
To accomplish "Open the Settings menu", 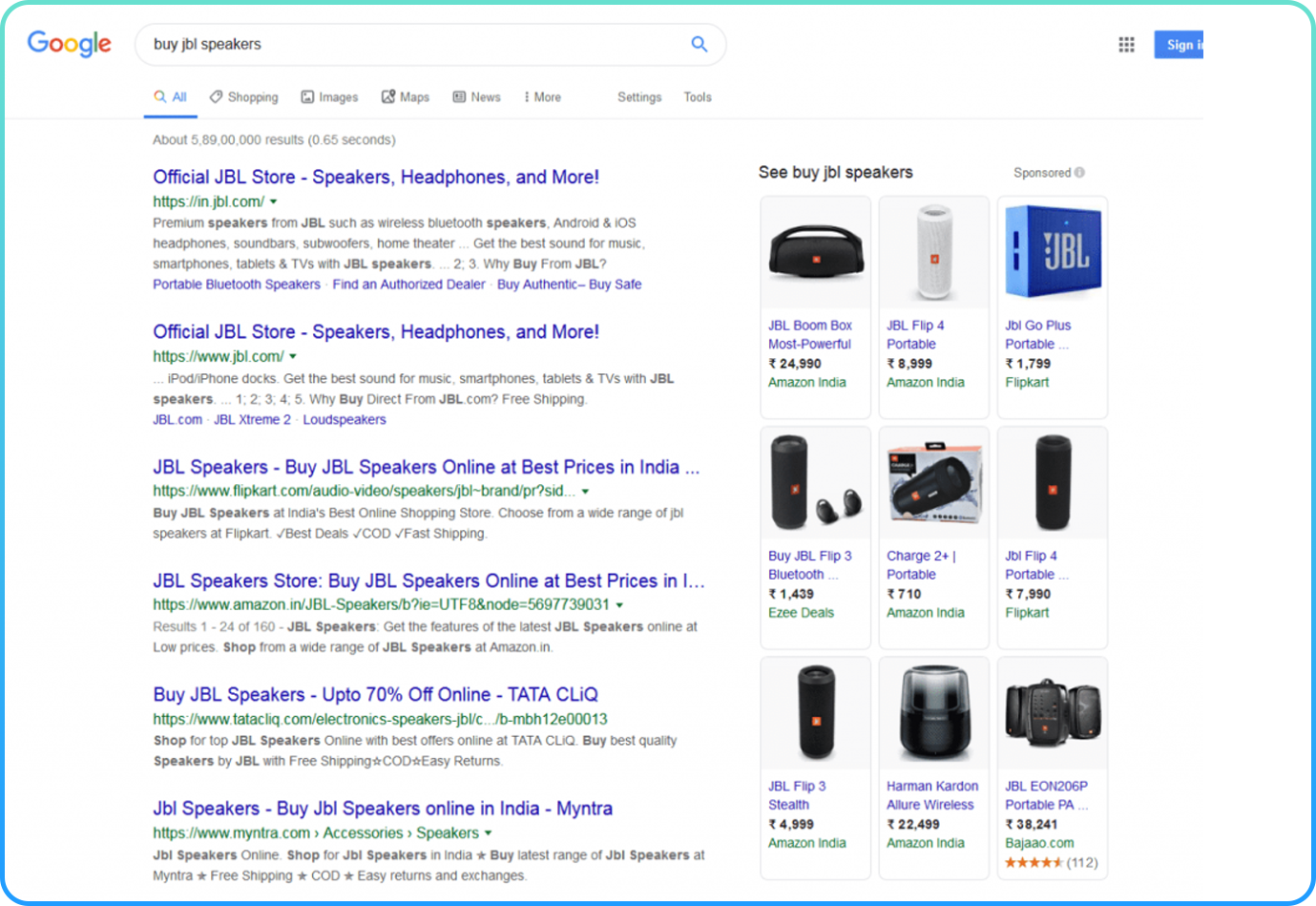I will pyautogui.click(x=638, y=97).
